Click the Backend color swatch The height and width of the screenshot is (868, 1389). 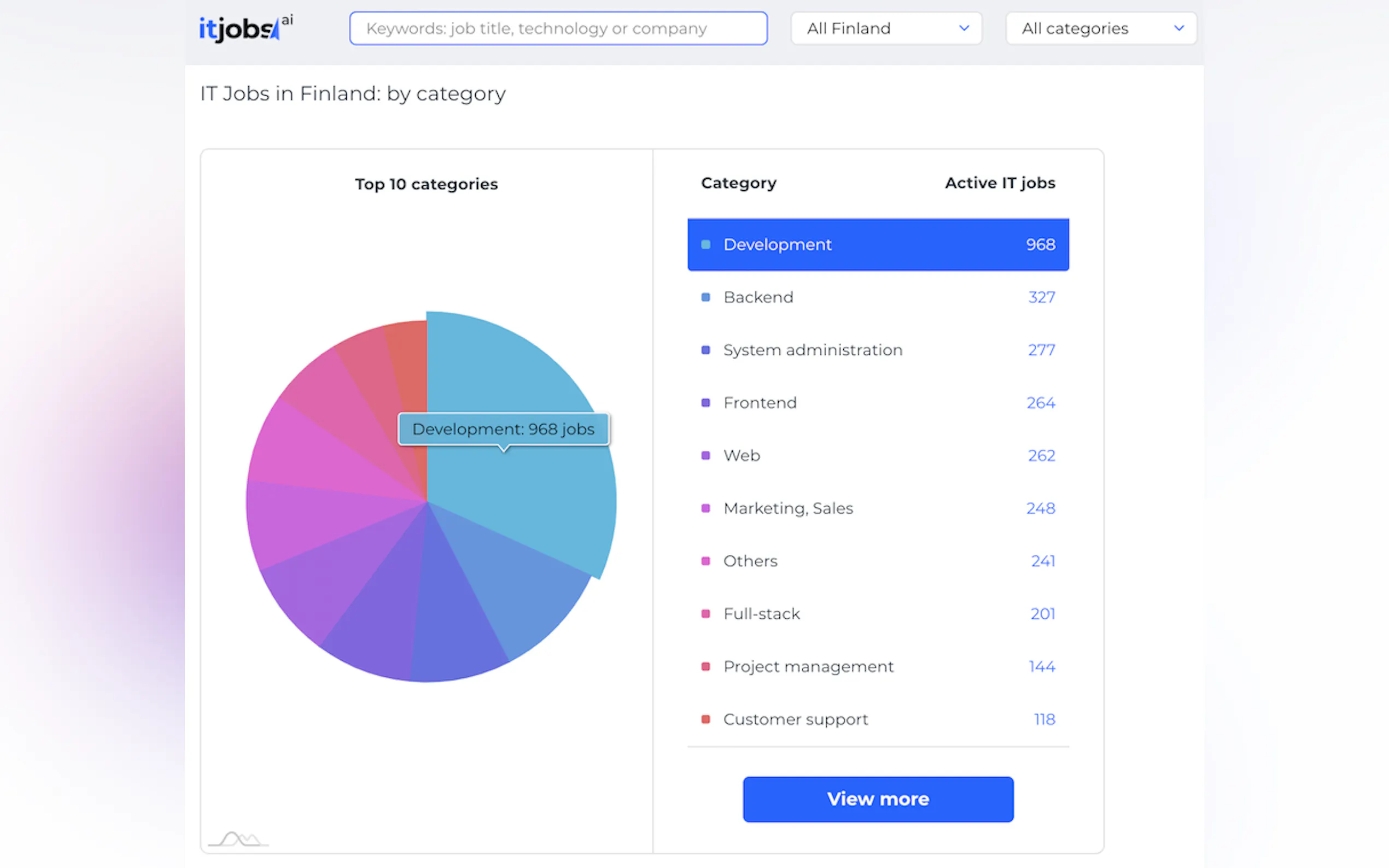click(x=705, y=297)
